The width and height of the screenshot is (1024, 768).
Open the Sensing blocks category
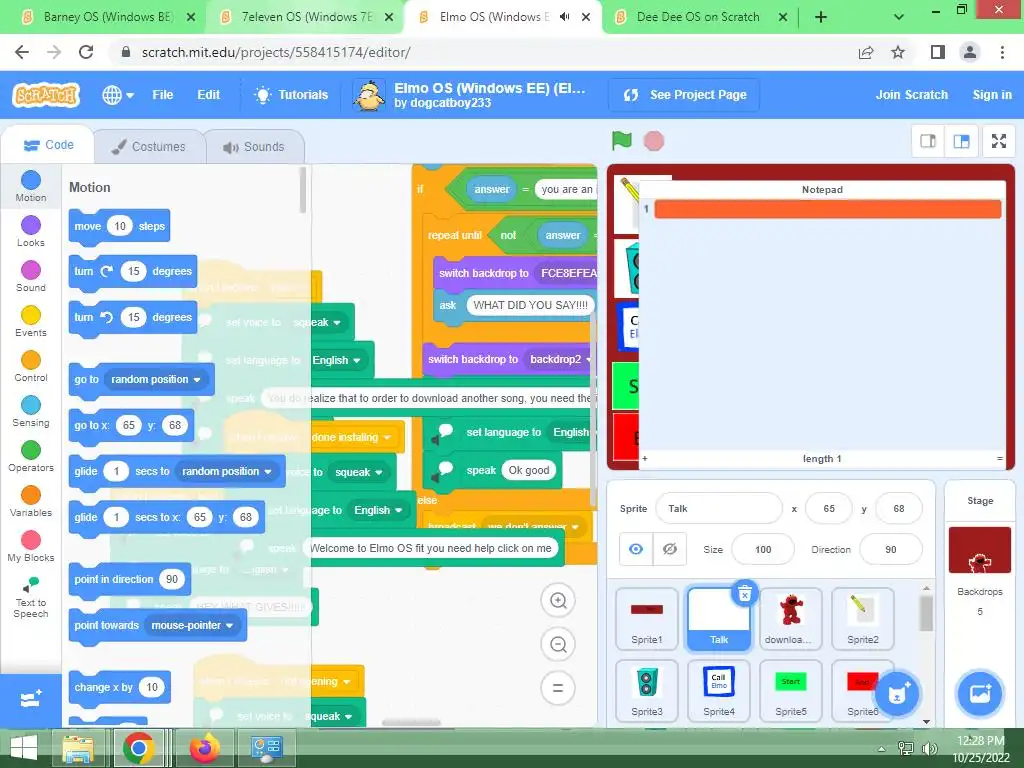tap(31, 412)
